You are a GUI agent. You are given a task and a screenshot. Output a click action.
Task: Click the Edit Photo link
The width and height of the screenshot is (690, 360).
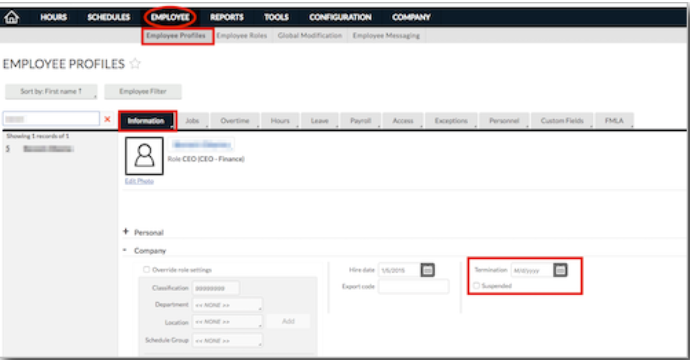pyautogui.click(x=139, y=181)
